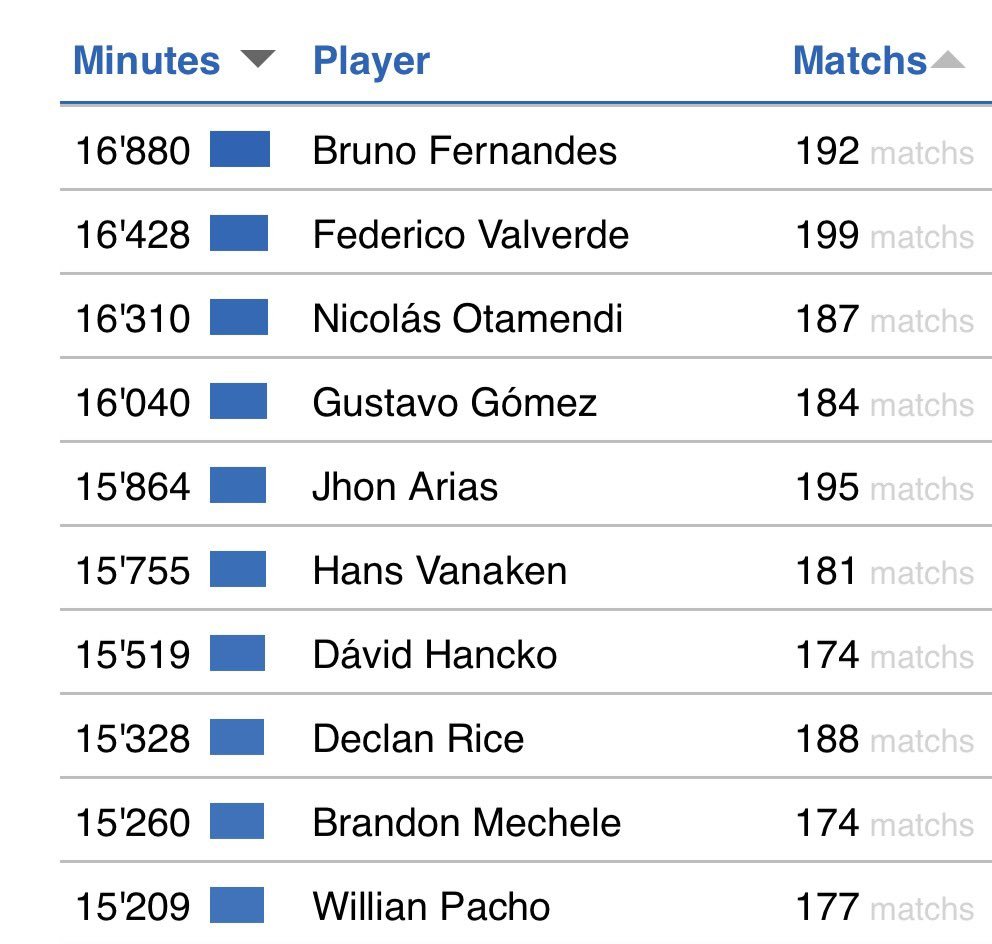Screen dimensions: 992x944
Task: Open Jhon Arias player entry
Action: pos(404,487)
